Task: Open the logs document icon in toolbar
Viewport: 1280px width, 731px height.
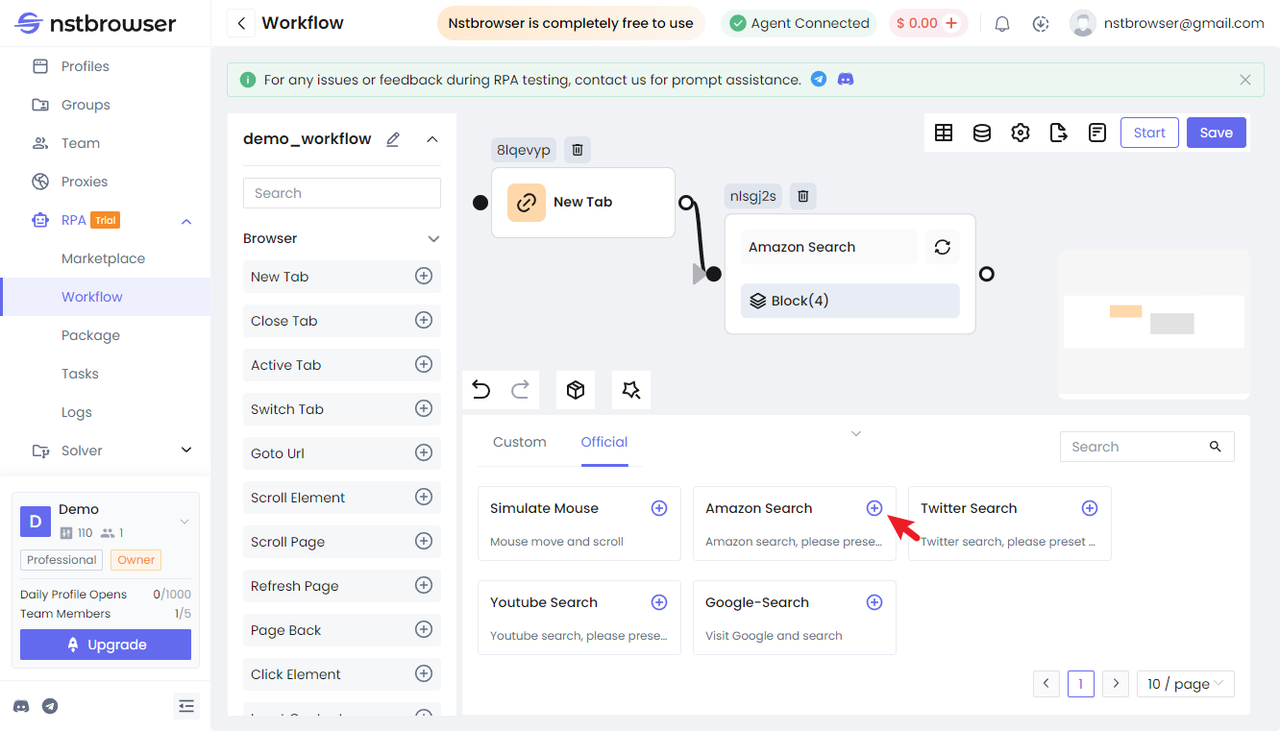Action: [1097, 133]
